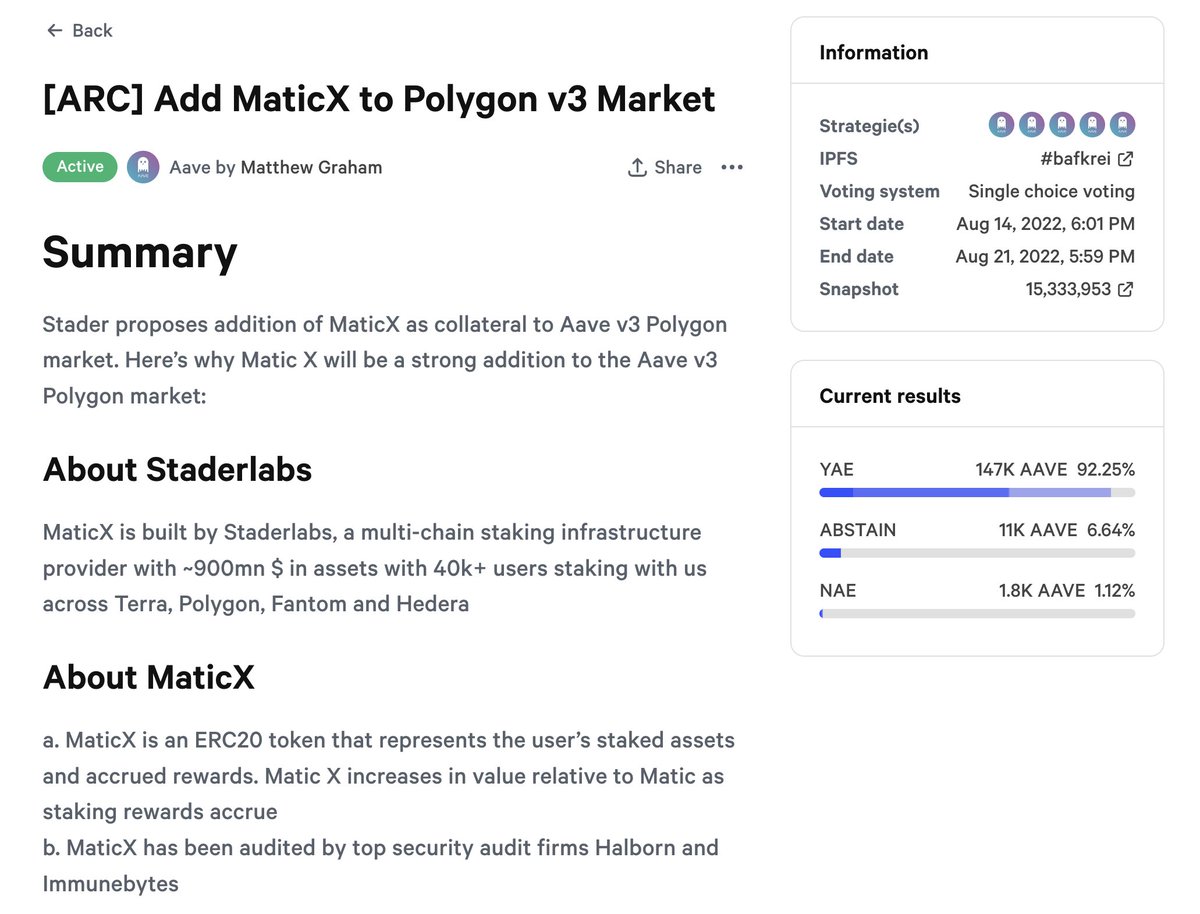
Task: Click the Current results panel title
Action: pos(890,396)
